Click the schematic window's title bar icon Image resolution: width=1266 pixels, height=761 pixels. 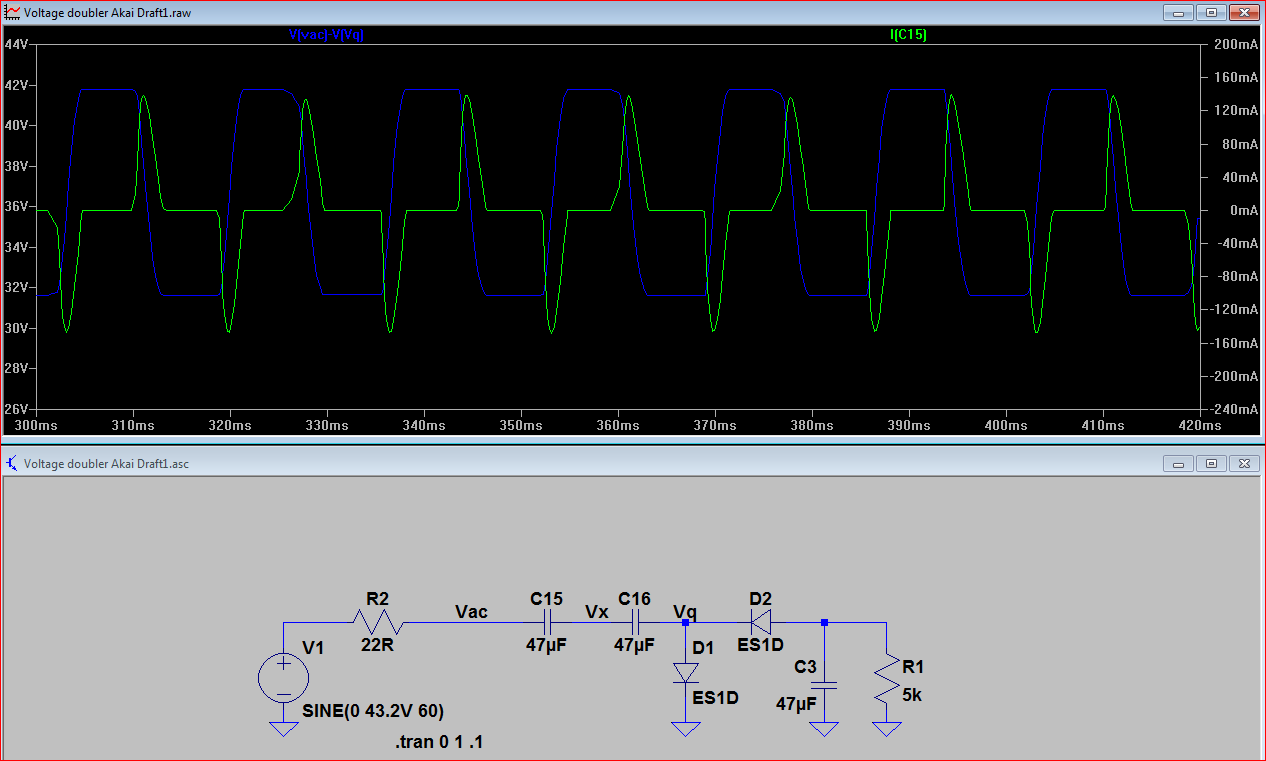click(12, 463)
